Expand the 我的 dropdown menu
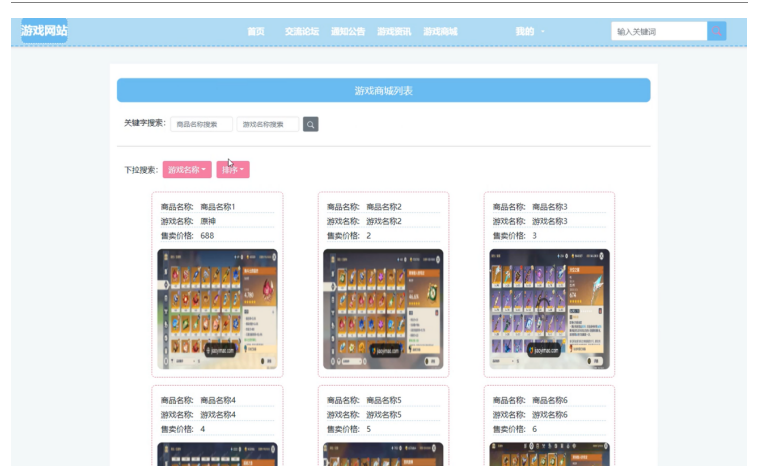 click(530, 32)
